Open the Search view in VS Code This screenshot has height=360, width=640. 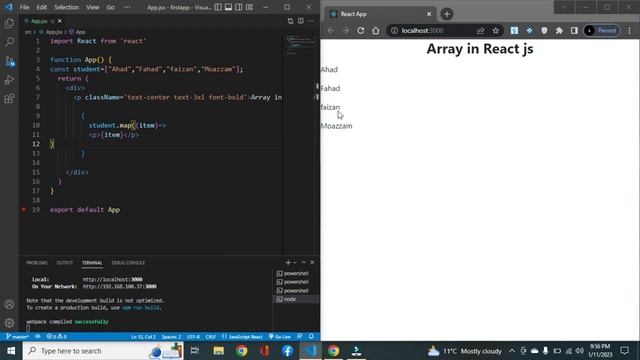(x=9, y=42)
